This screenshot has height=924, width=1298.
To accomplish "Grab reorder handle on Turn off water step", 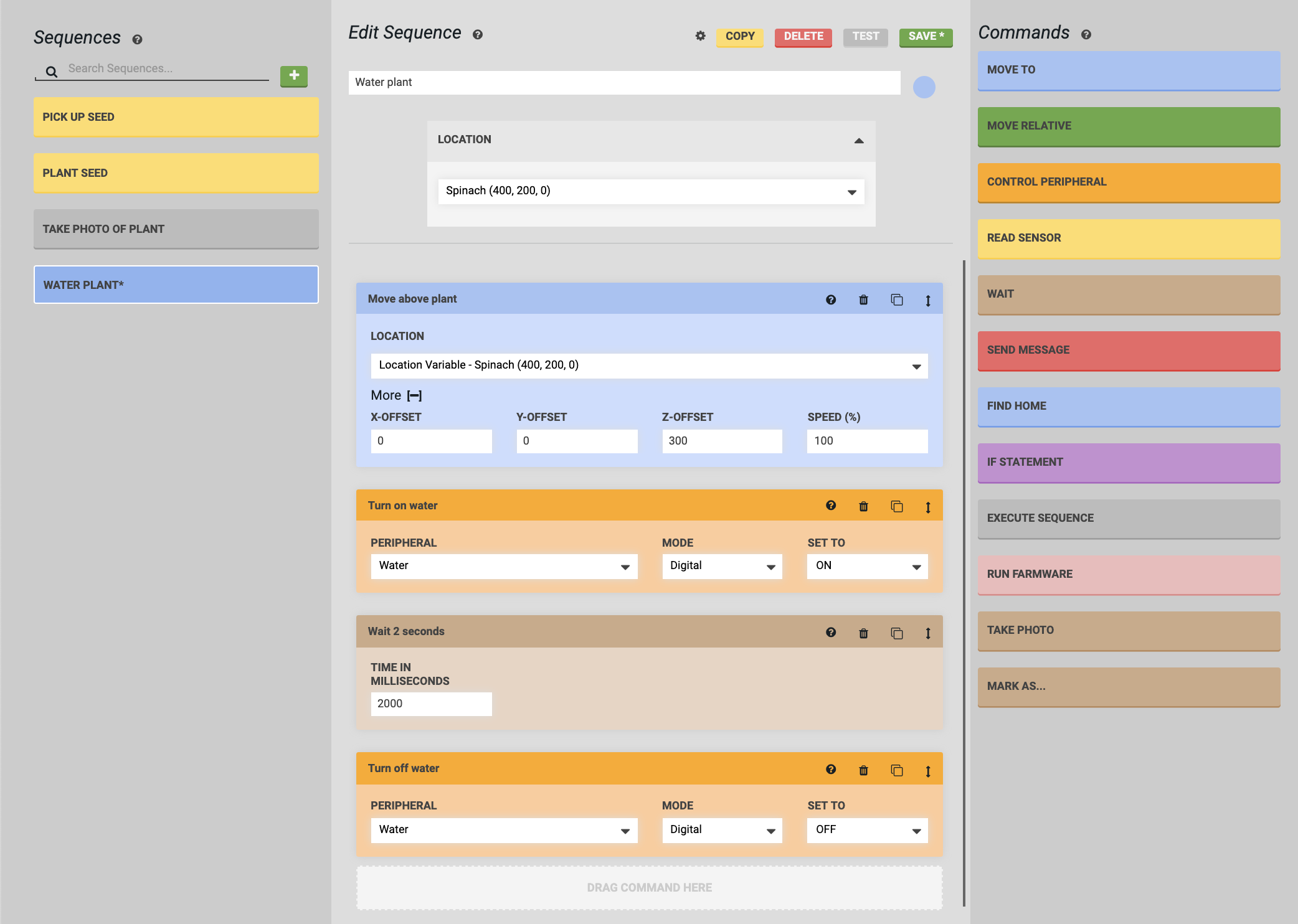I will [928, 771].
